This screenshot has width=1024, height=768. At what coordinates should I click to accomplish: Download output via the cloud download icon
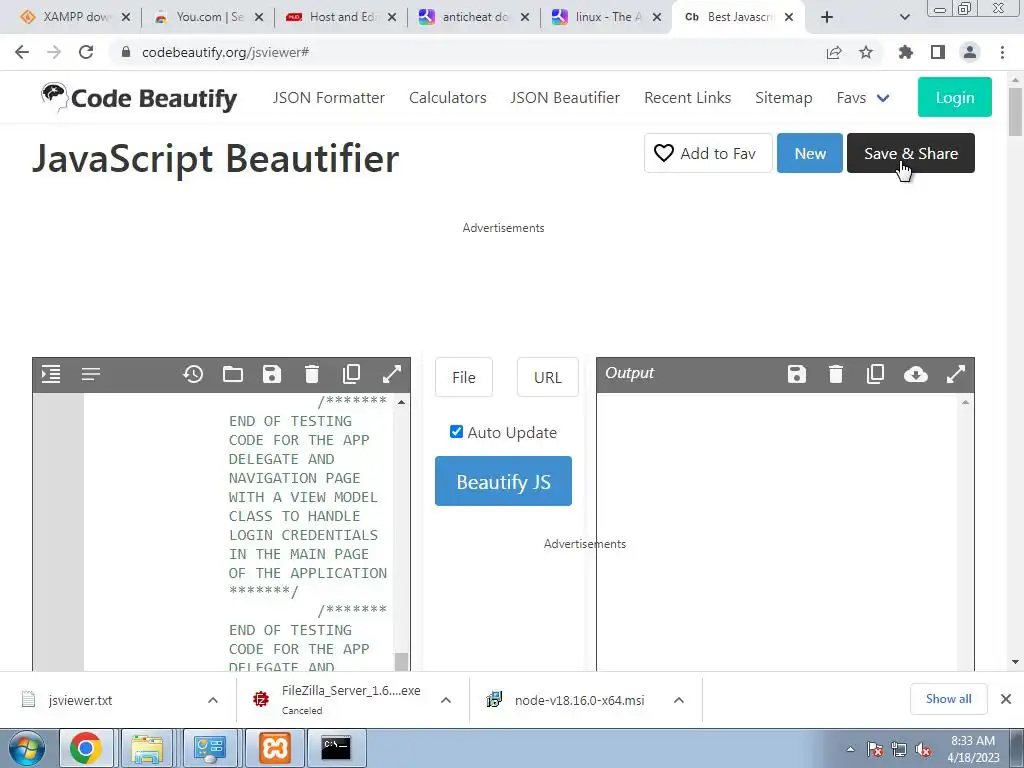(x=916, y=374)
